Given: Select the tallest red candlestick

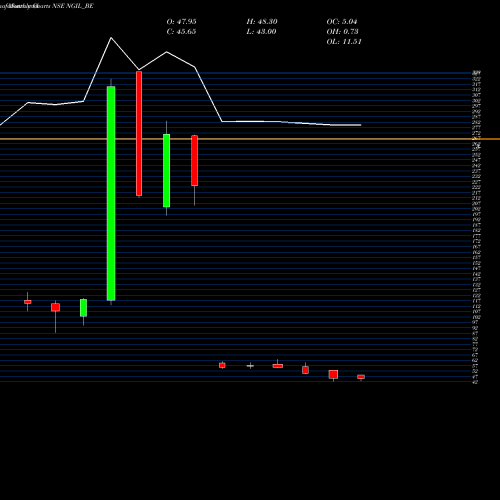Looking at the screenshot, I should pos(139,133).
